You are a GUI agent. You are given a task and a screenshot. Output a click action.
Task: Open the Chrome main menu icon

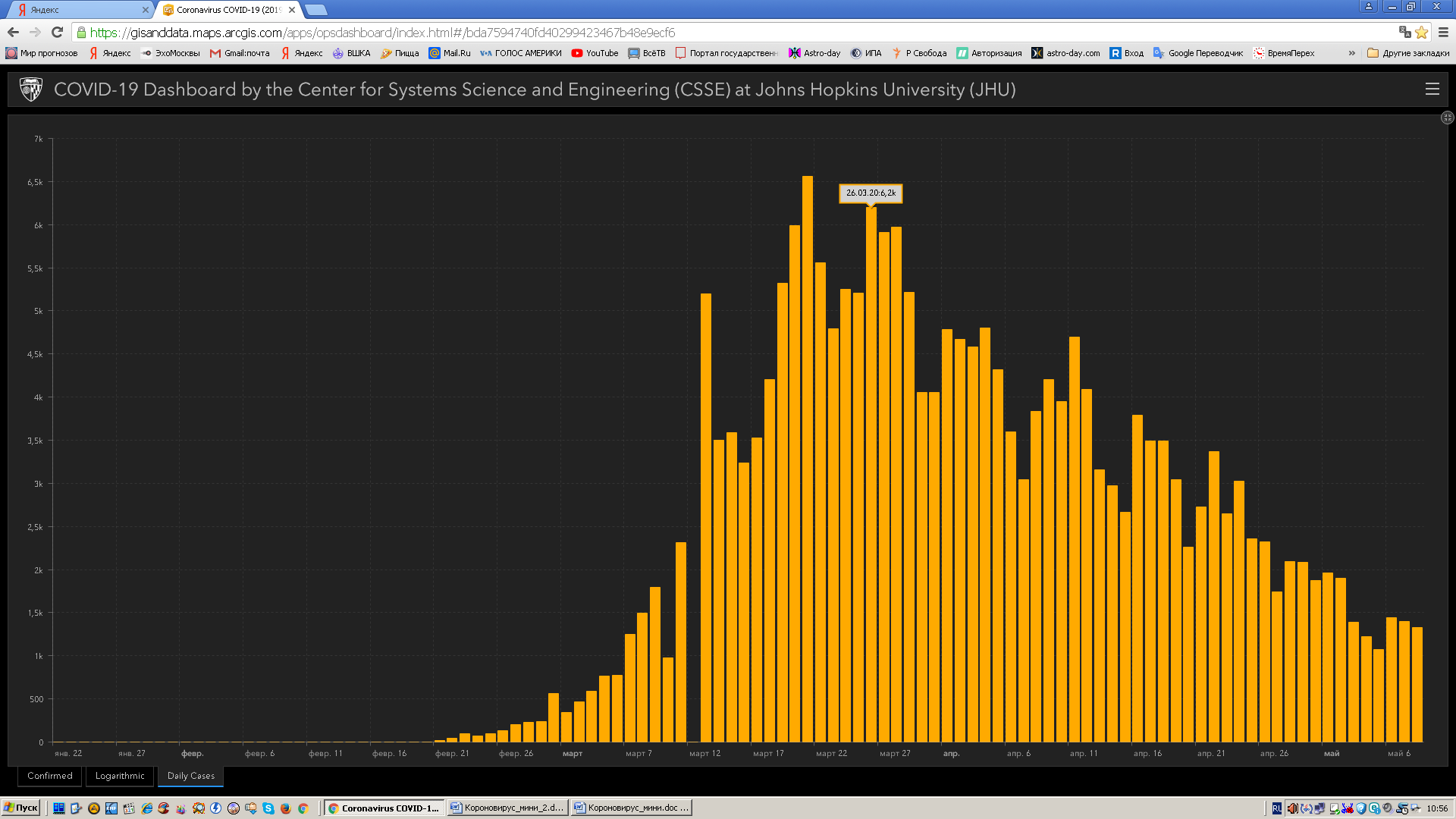[1443, 32]
